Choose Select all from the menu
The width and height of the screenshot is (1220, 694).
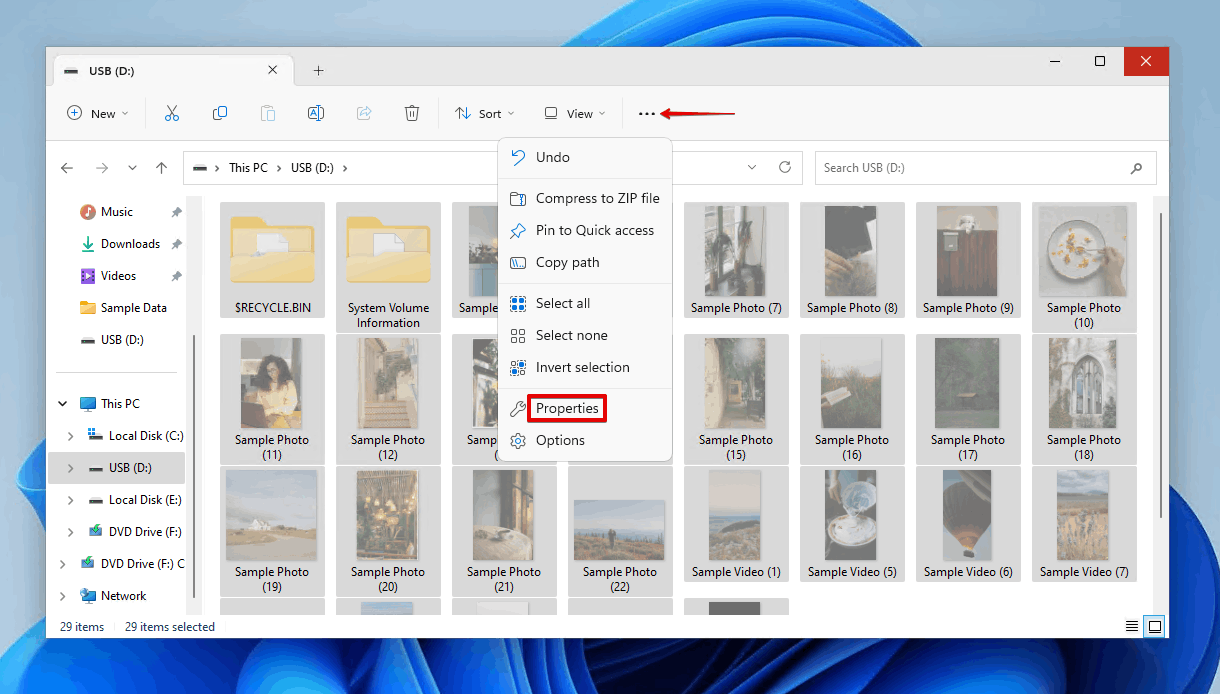(585, 303)
